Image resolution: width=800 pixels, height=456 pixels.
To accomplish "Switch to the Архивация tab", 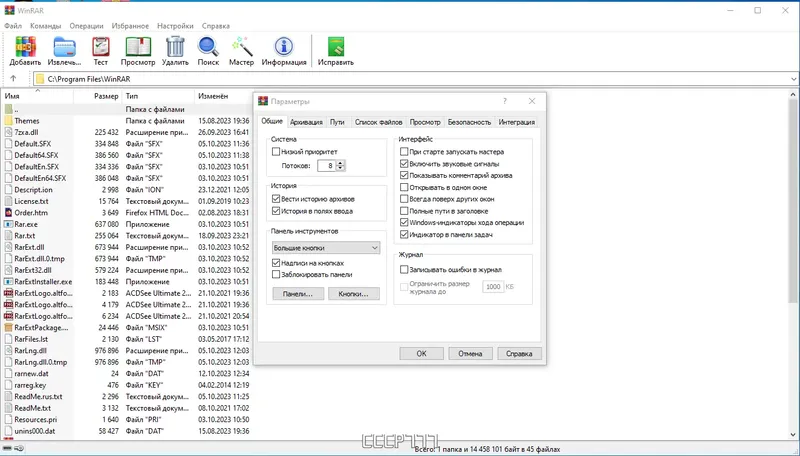I will pyautogui.click(x=306, y=122).
